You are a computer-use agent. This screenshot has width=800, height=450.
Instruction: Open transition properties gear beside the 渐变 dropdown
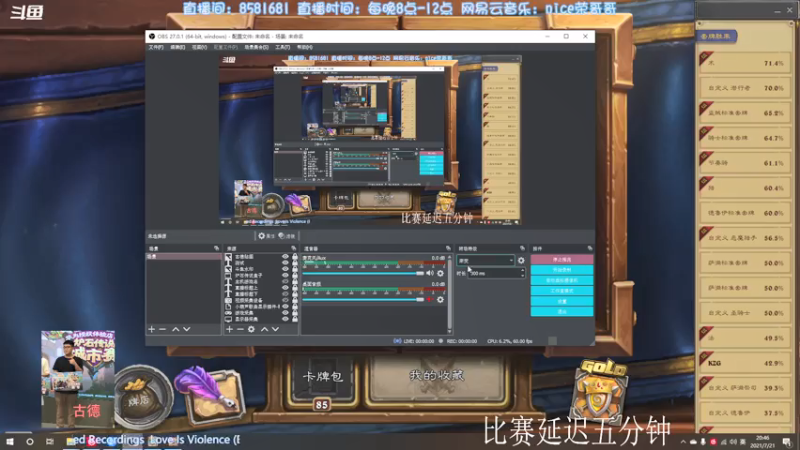pos(521,261)
